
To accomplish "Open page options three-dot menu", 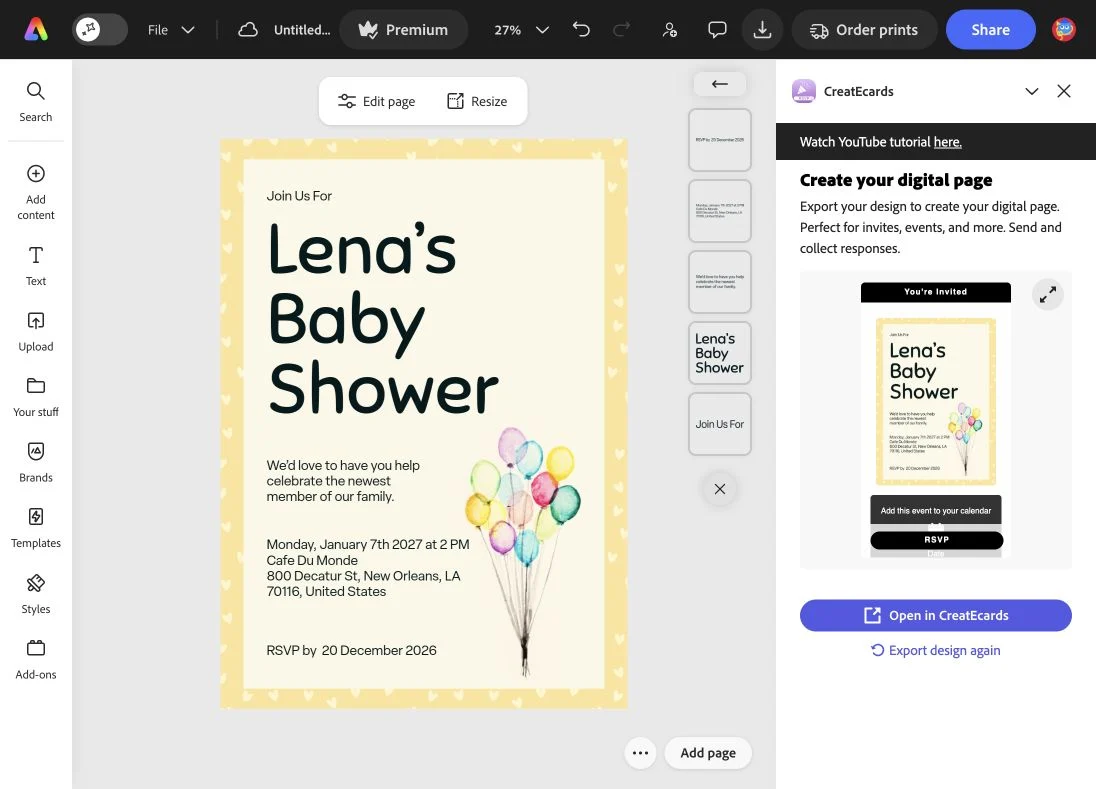I will [640, 753].
